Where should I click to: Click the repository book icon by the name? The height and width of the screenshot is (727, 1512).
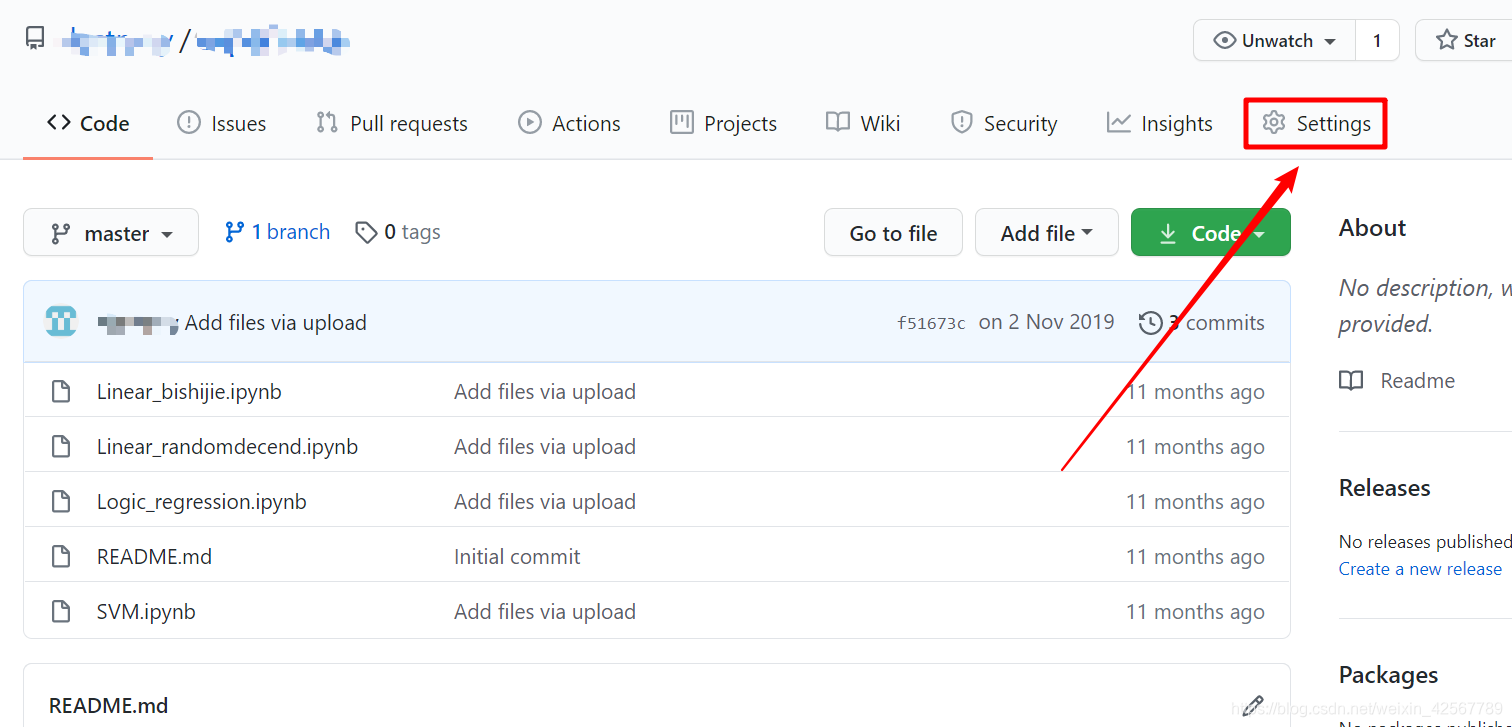(35, 39)
